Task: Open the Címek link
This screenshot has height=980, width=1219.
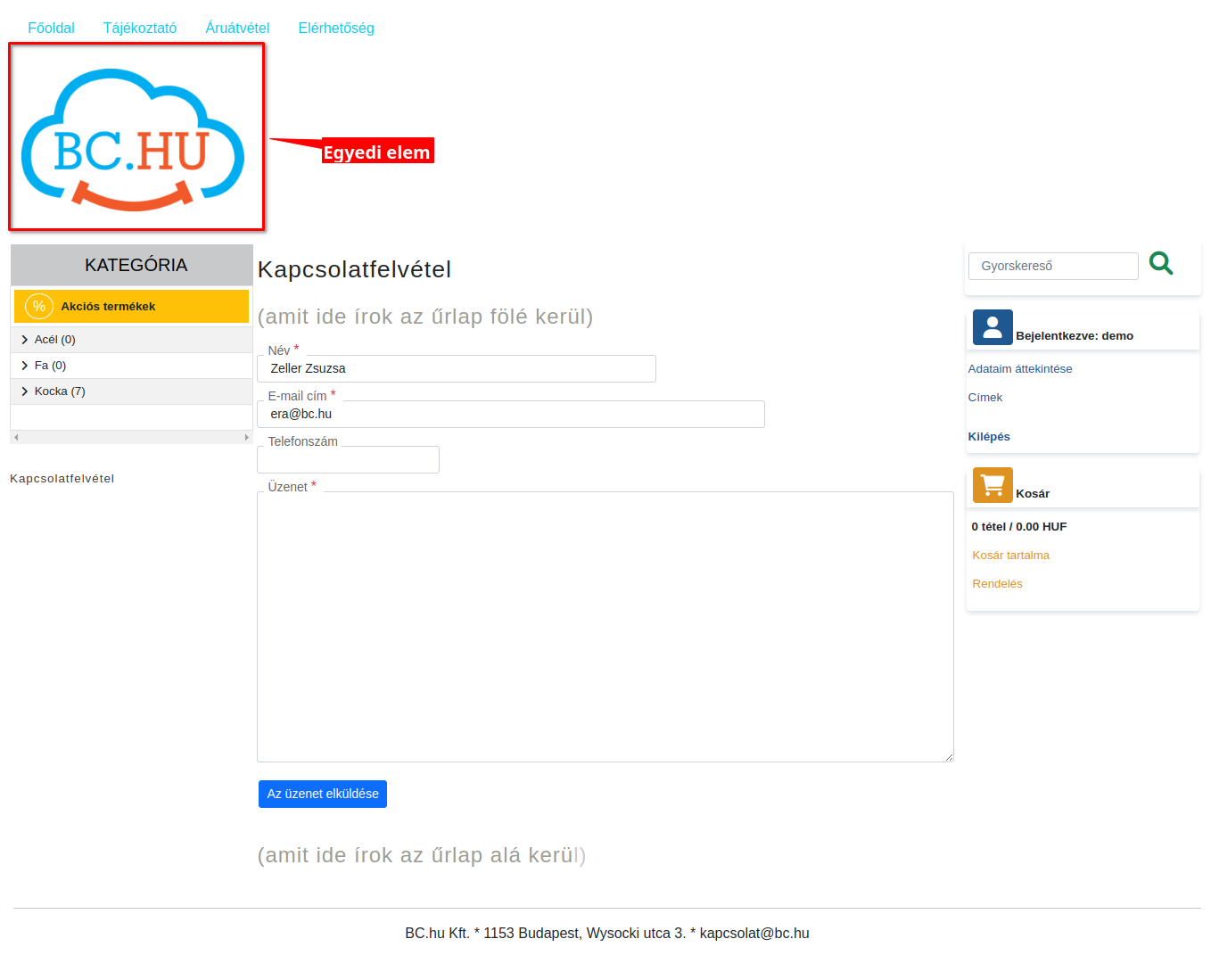Action: click(x=985, y=398)
